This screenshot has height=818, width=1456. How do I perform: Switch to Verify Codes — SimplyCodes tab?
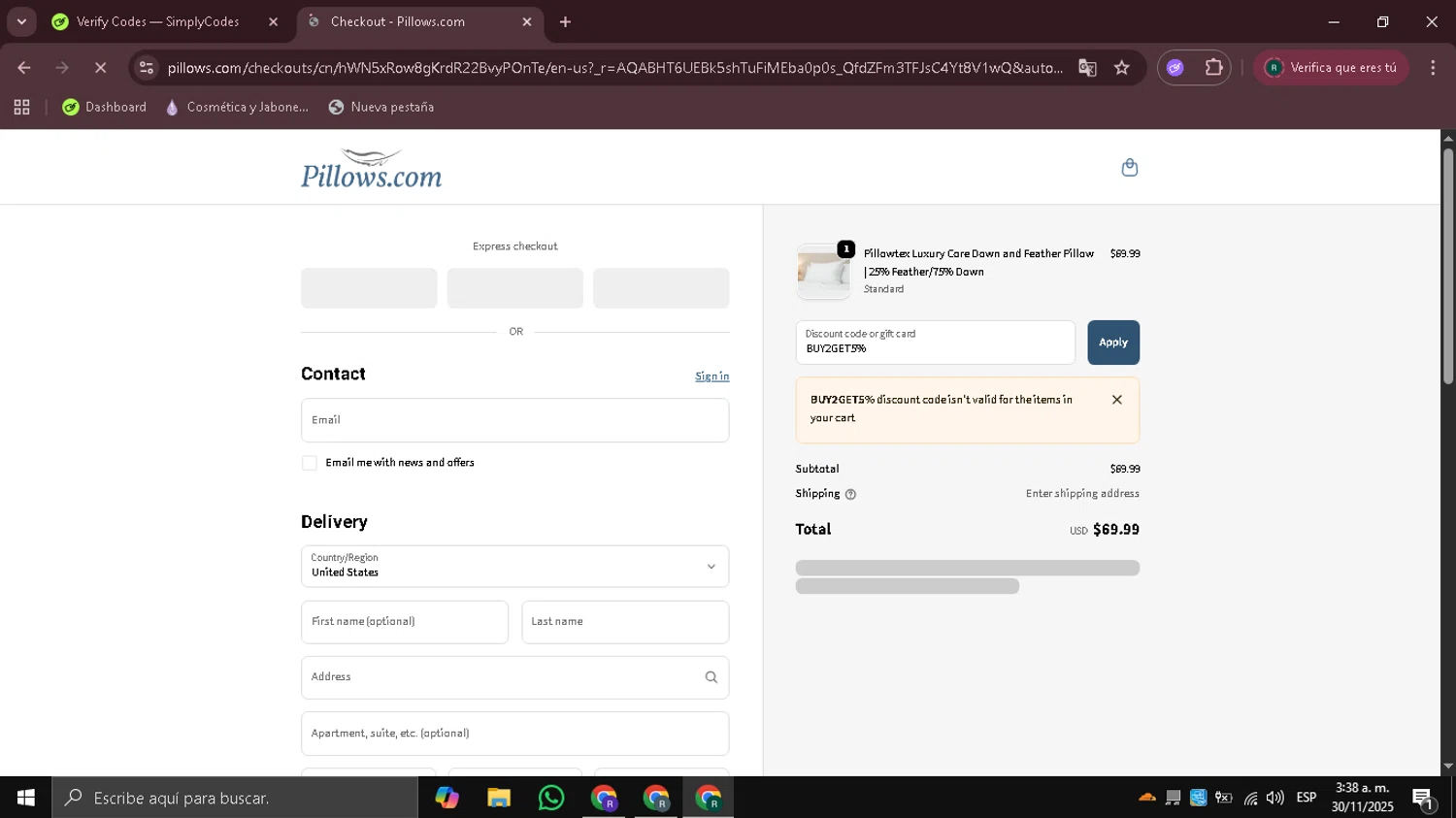click(167, 21)
